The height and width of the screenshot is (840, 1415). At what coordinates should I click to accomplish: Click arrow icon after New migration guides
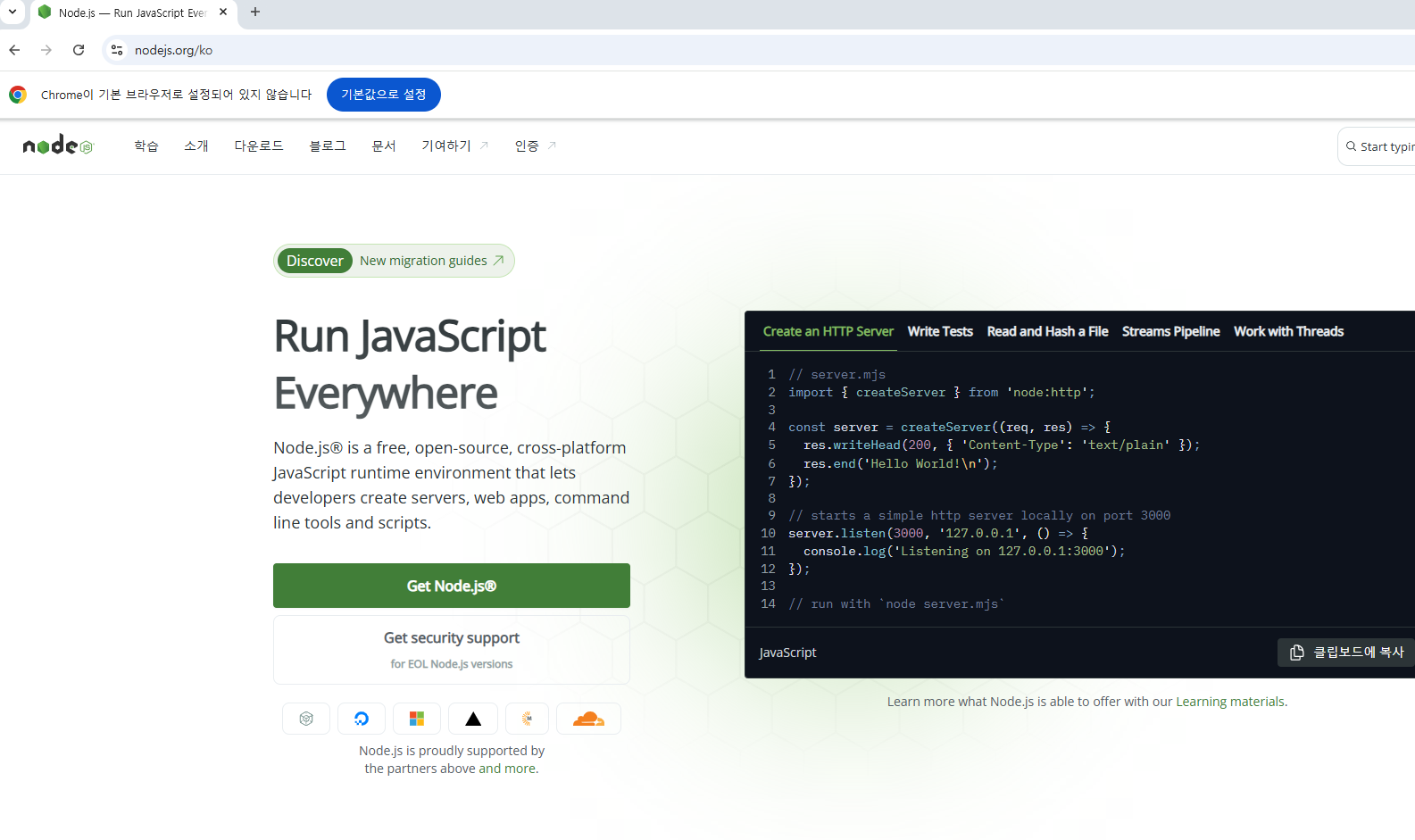(498, 261)
